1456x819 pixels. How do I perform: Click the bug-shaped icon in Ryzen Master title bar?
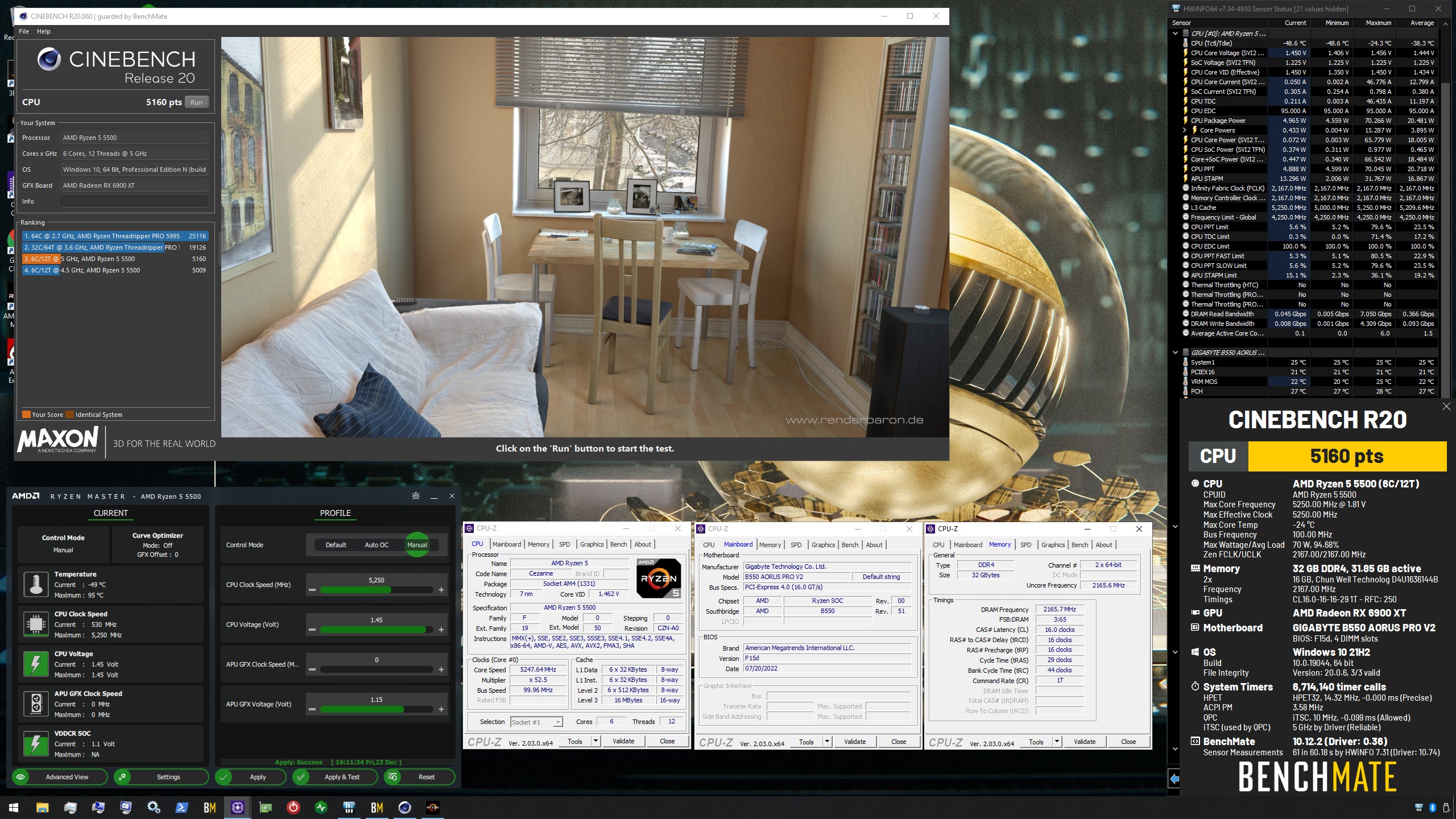click(x=416, y=496)
